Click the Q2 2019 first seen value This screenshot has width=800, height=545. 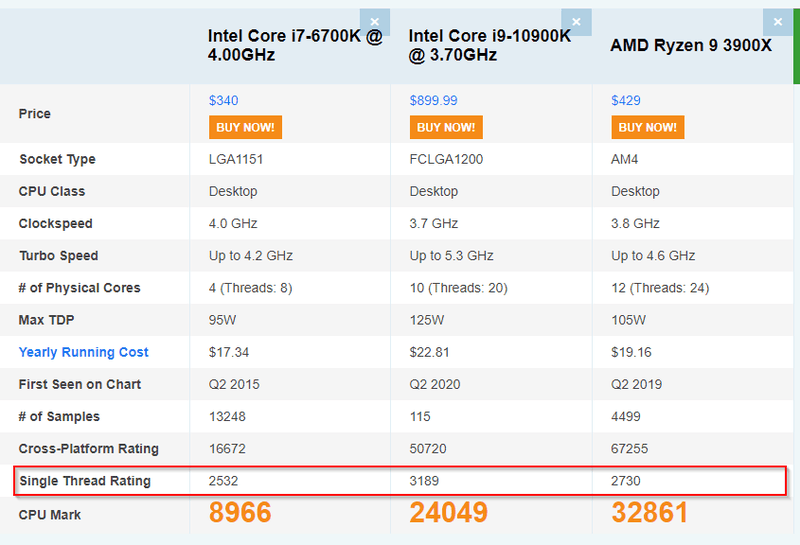[x=636, y=384]
